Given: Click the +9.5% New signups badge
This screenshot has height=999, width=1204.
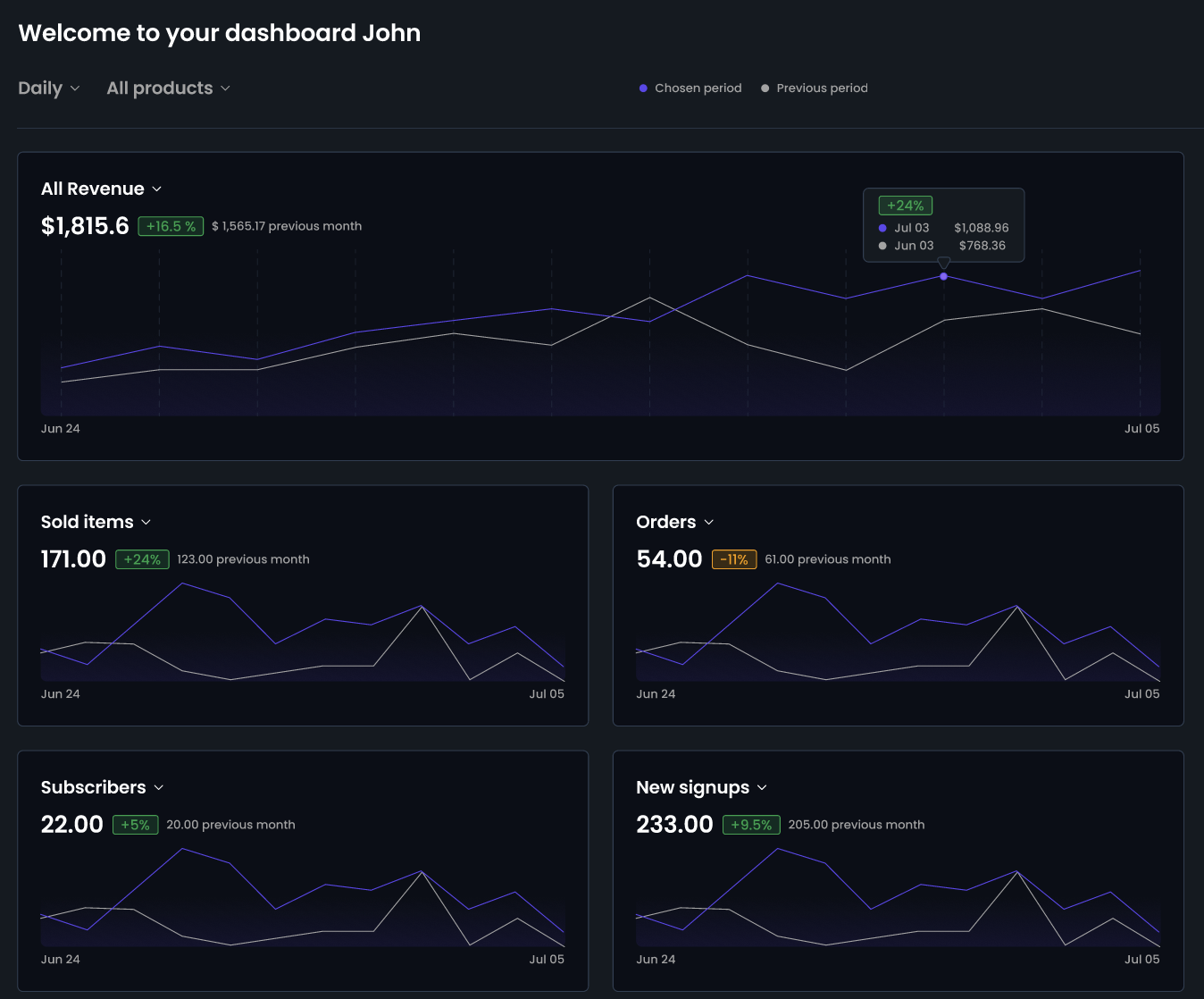Looking at the screenshot, I should click(751, 825).
